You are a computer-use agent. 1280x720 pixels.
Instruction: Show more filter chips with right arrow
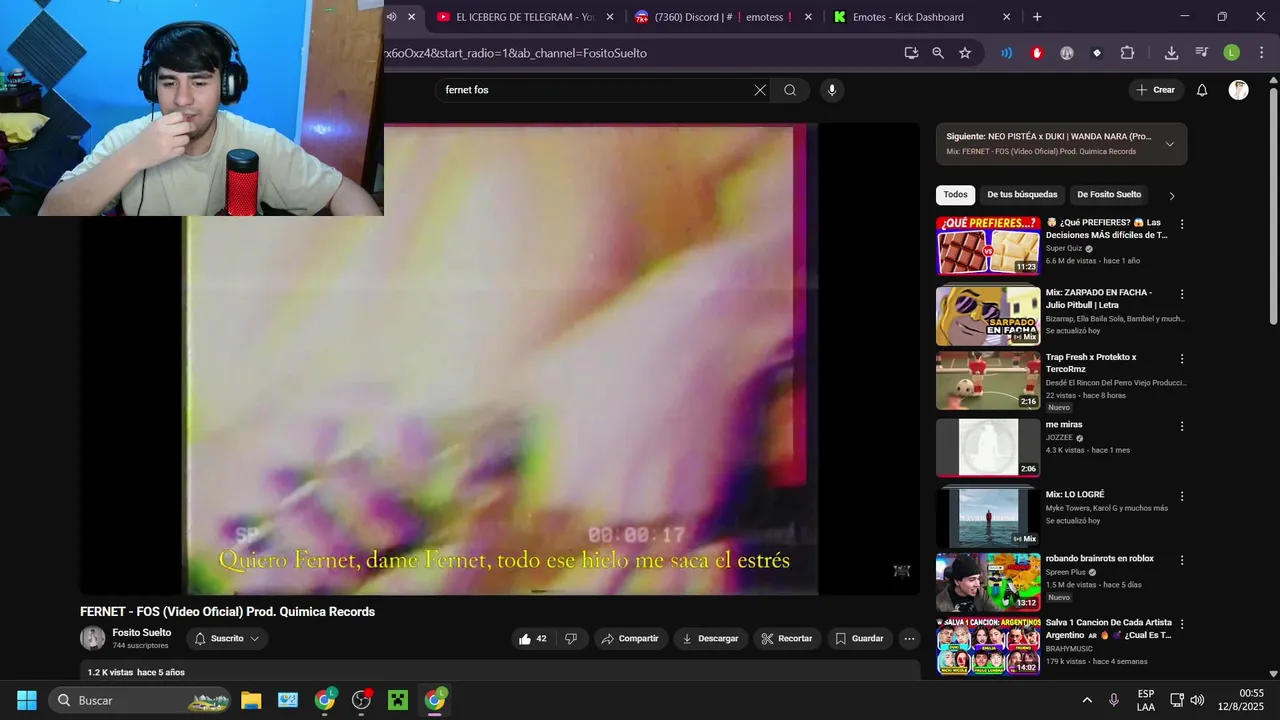coord(1172,195)
